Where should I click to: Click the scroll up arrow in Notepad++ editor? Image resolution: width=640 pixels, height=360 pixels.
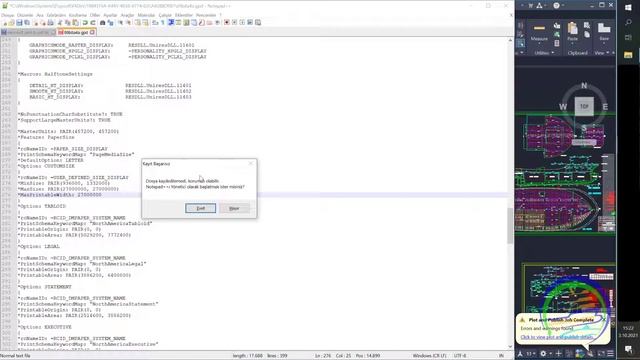click(510, 40)
